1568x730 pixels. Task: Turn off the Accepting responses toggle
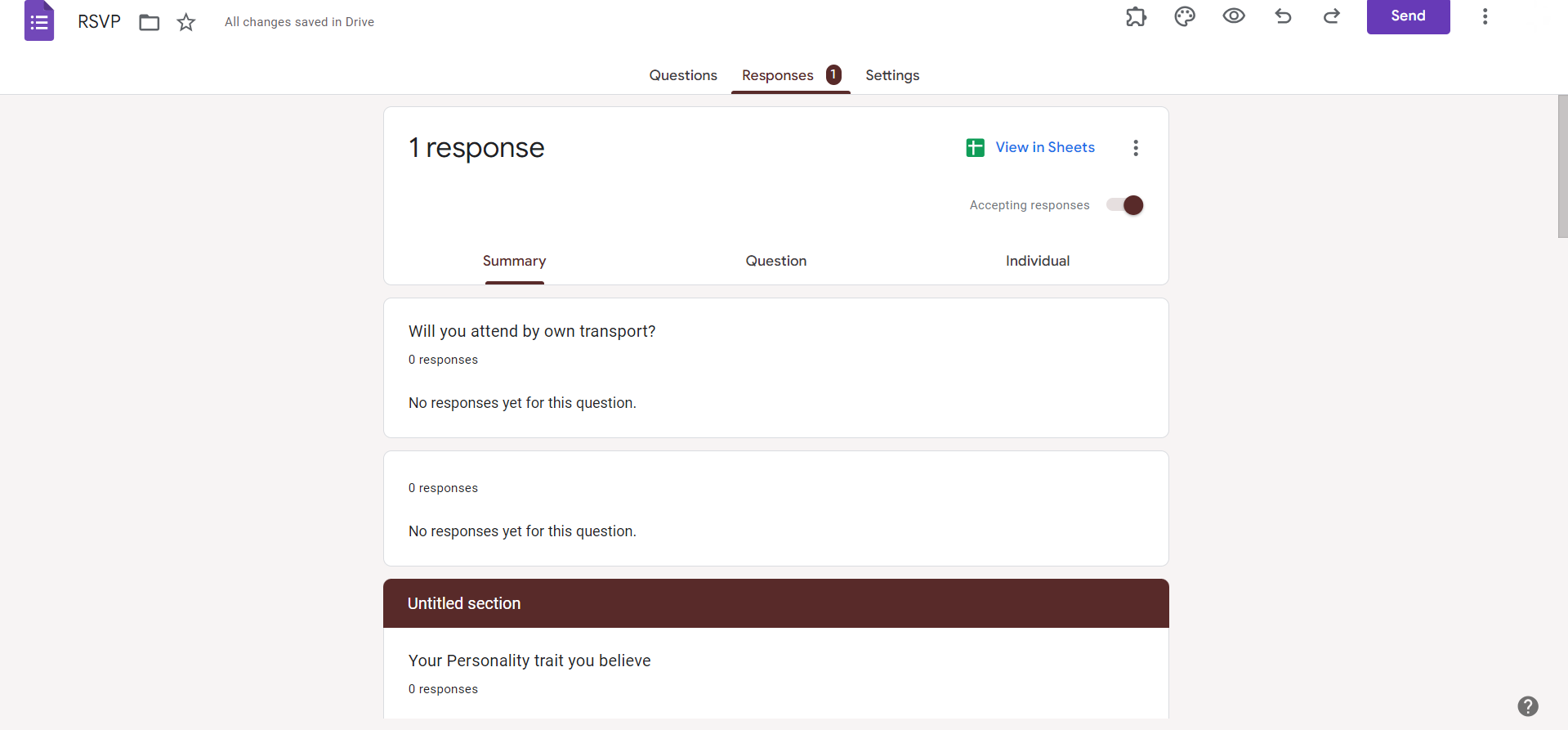click(1125, 205)
